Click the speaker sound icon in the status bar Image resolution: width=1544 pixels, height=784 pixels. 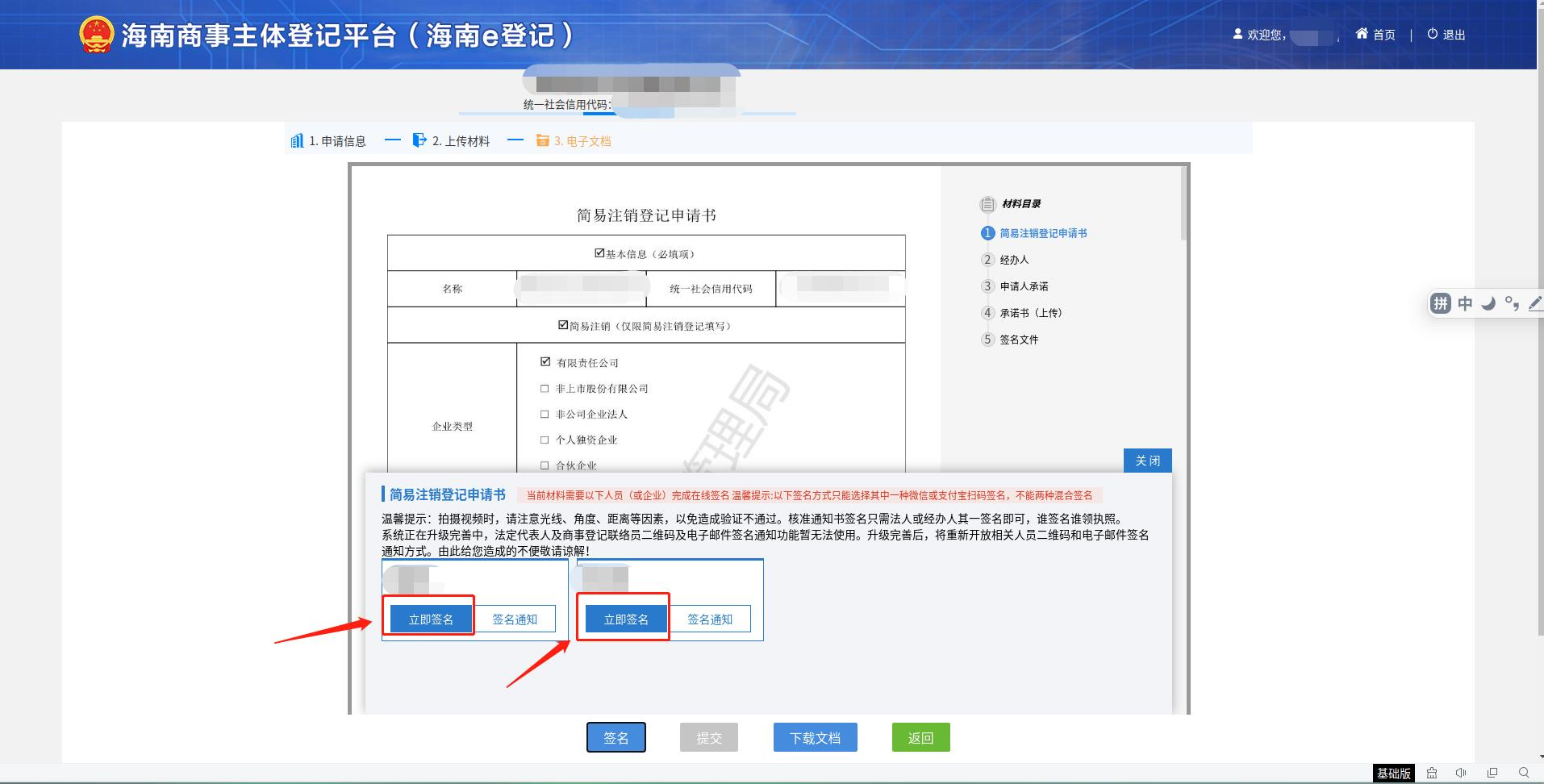[1461, 773]
